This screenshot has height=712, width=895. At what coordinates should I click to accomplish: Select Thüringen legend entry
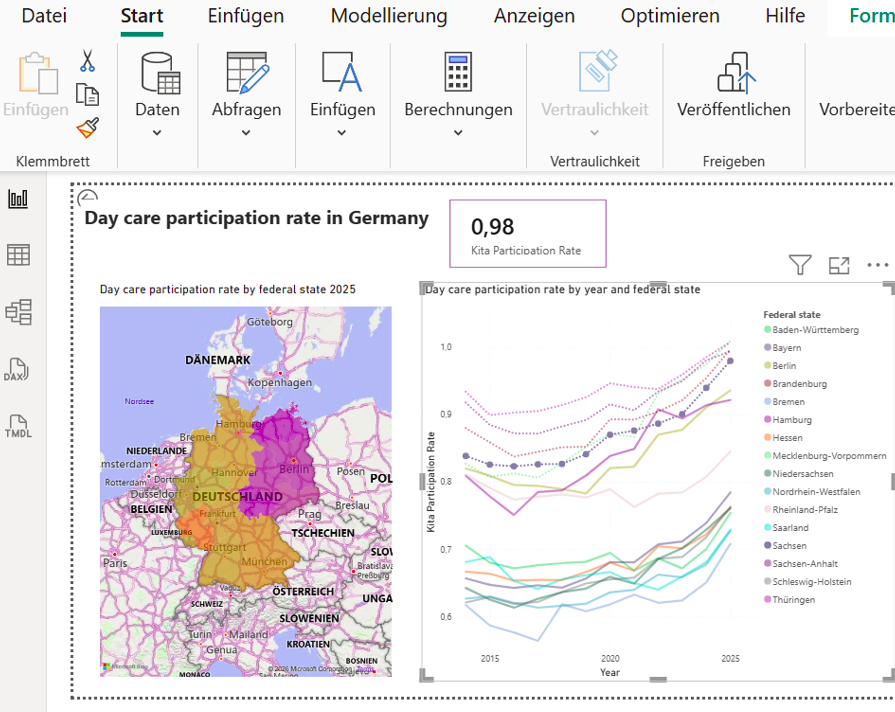click(x=789, y=600)
